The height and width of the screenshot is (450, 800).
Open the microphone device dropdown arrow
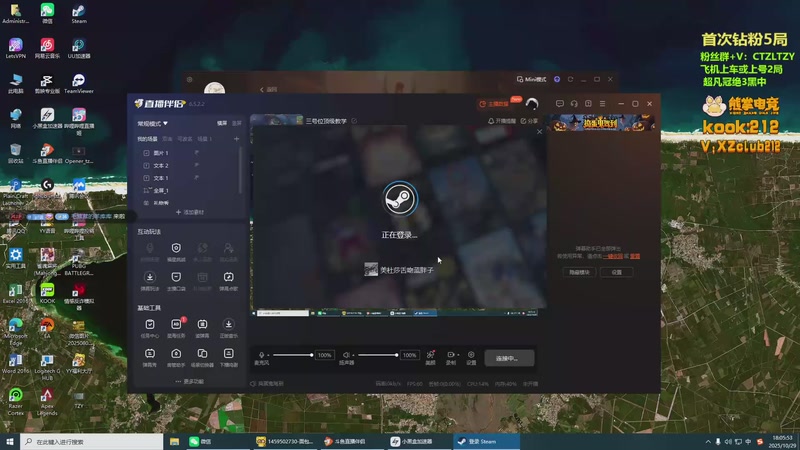[268, 355]
